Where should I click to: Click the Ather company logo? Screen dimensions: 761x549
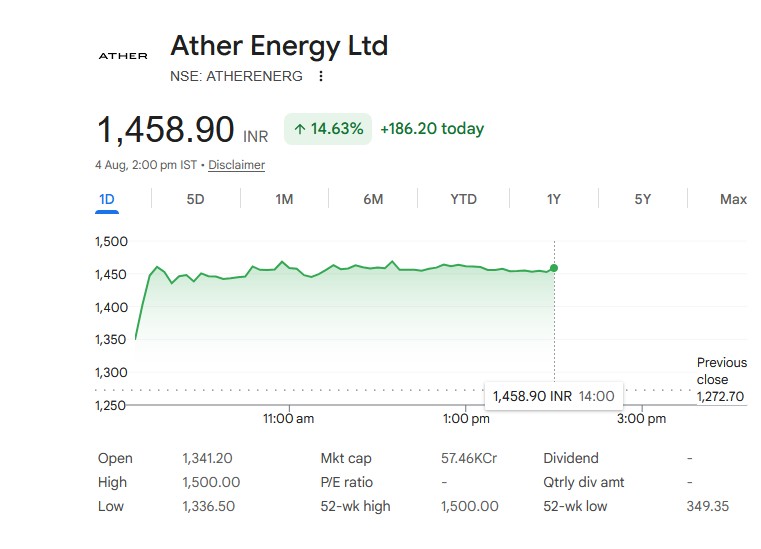point(123,56)
